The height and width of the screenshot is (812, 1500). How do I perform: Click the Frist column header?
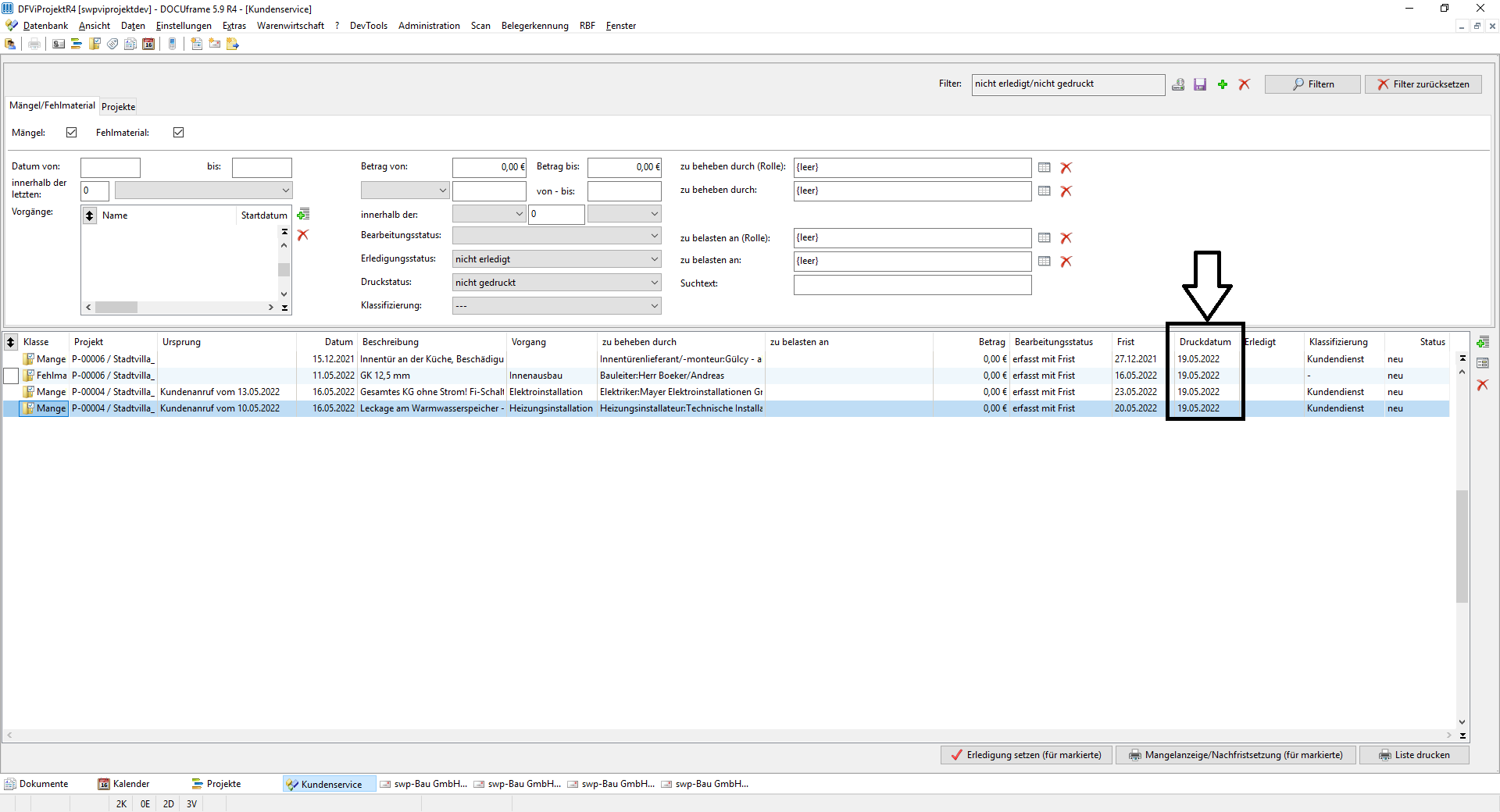click(x=1141, y=342)
